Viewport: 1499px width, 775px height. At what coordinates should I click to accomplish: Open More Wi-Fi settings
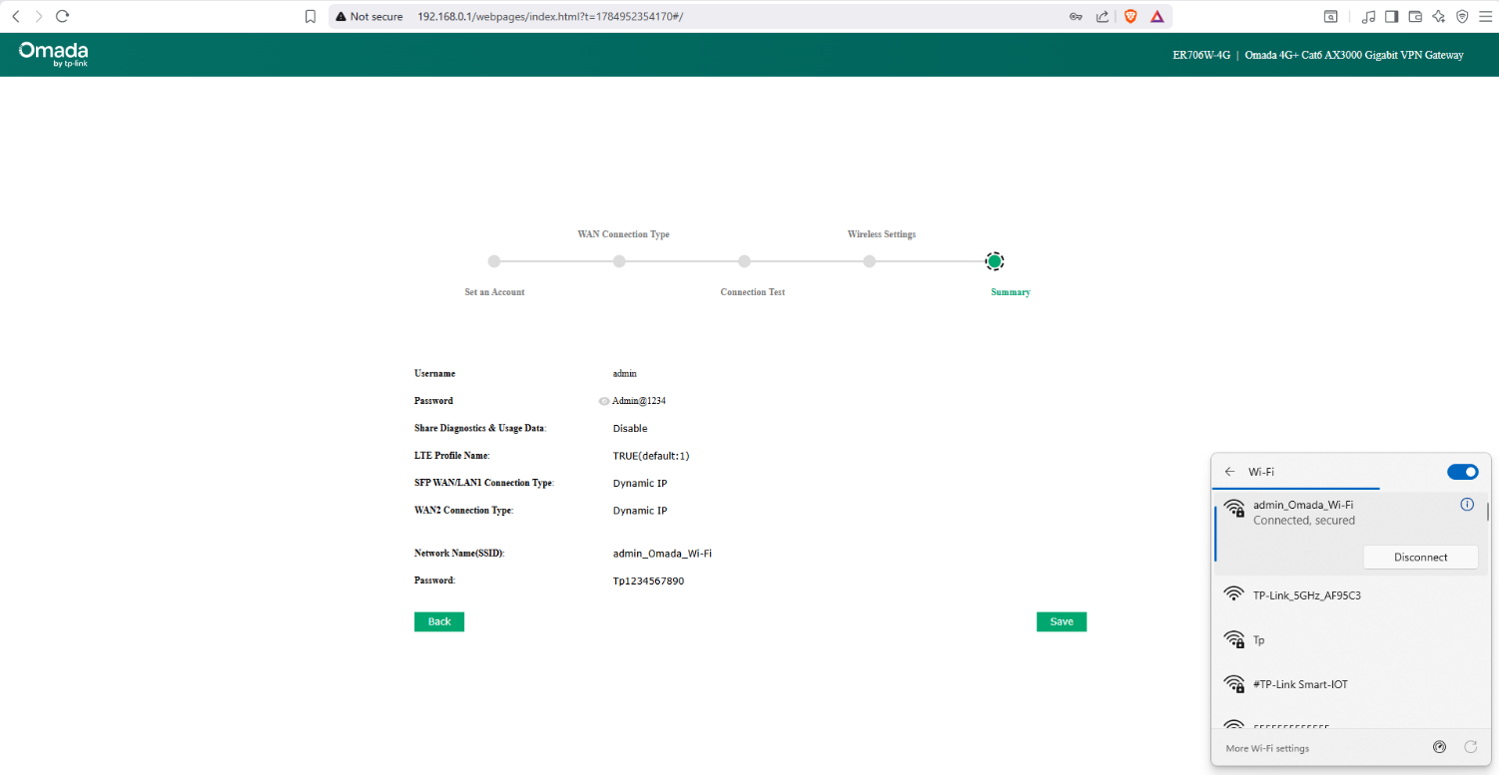coord(1266,748)
